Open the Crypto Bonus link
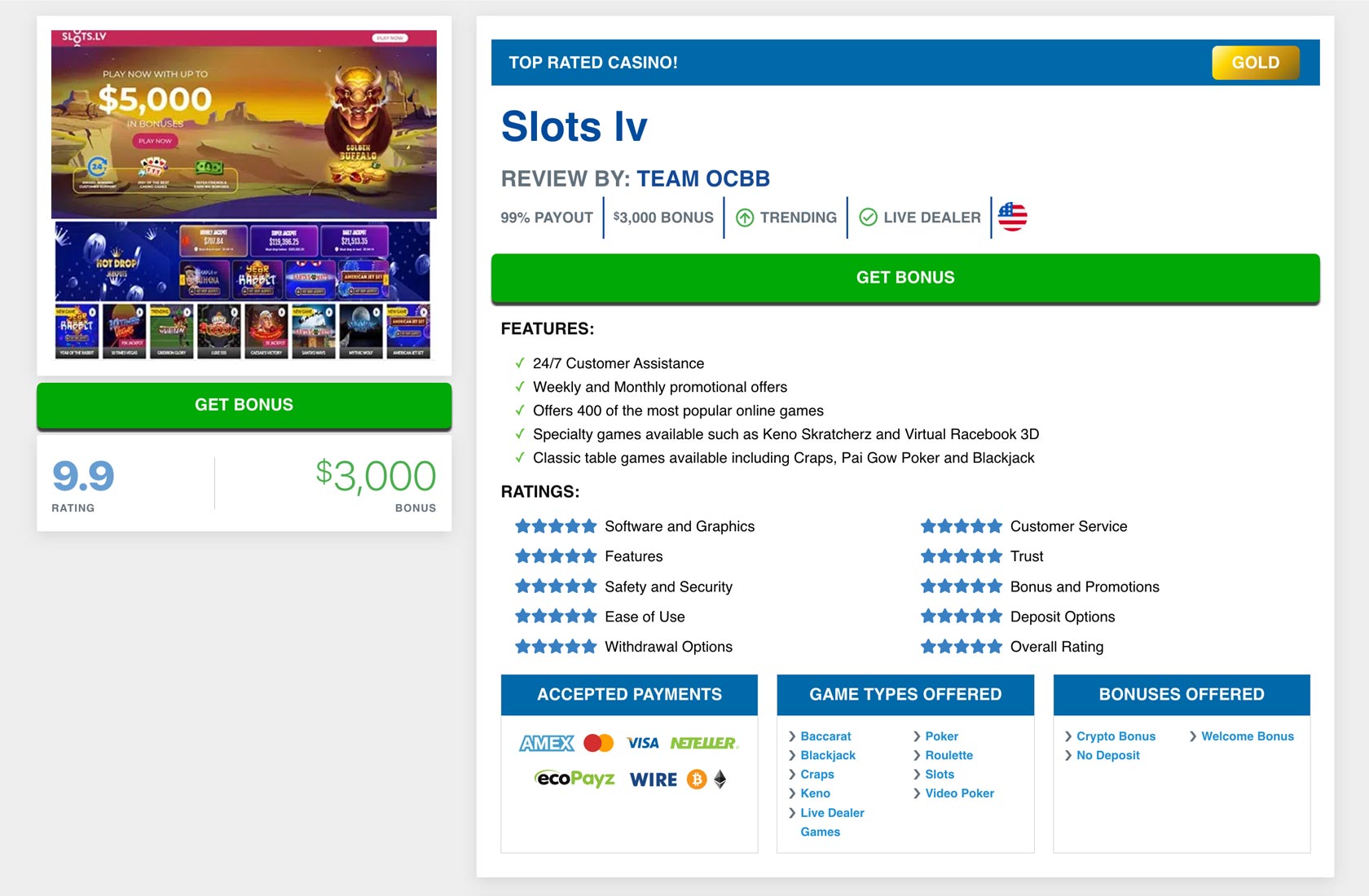 [x=1116, y=736]
